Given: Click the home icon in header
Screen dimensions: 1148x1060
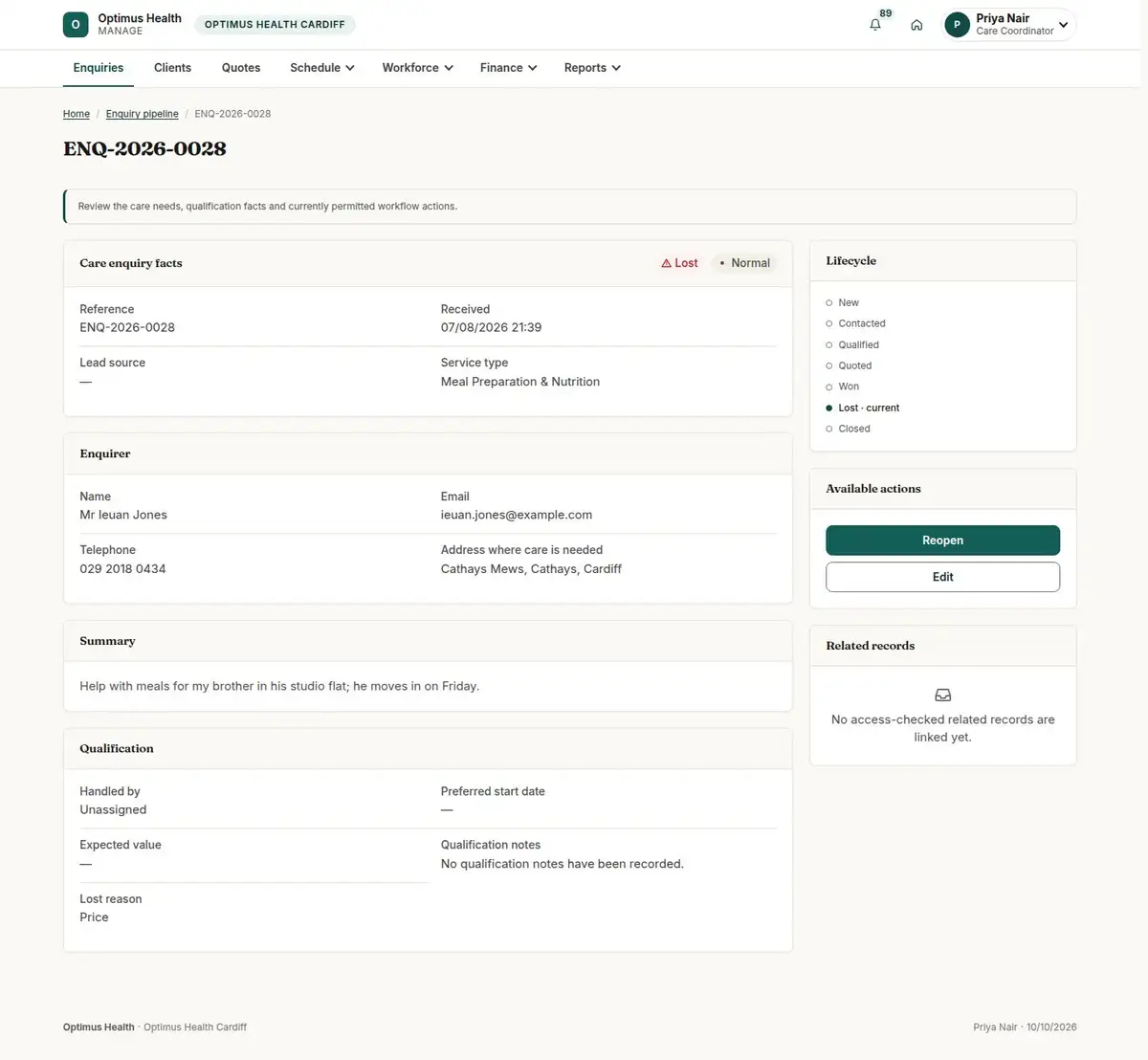Looking at the screenshot, I should pyautogui.click(x=916, y=25).
